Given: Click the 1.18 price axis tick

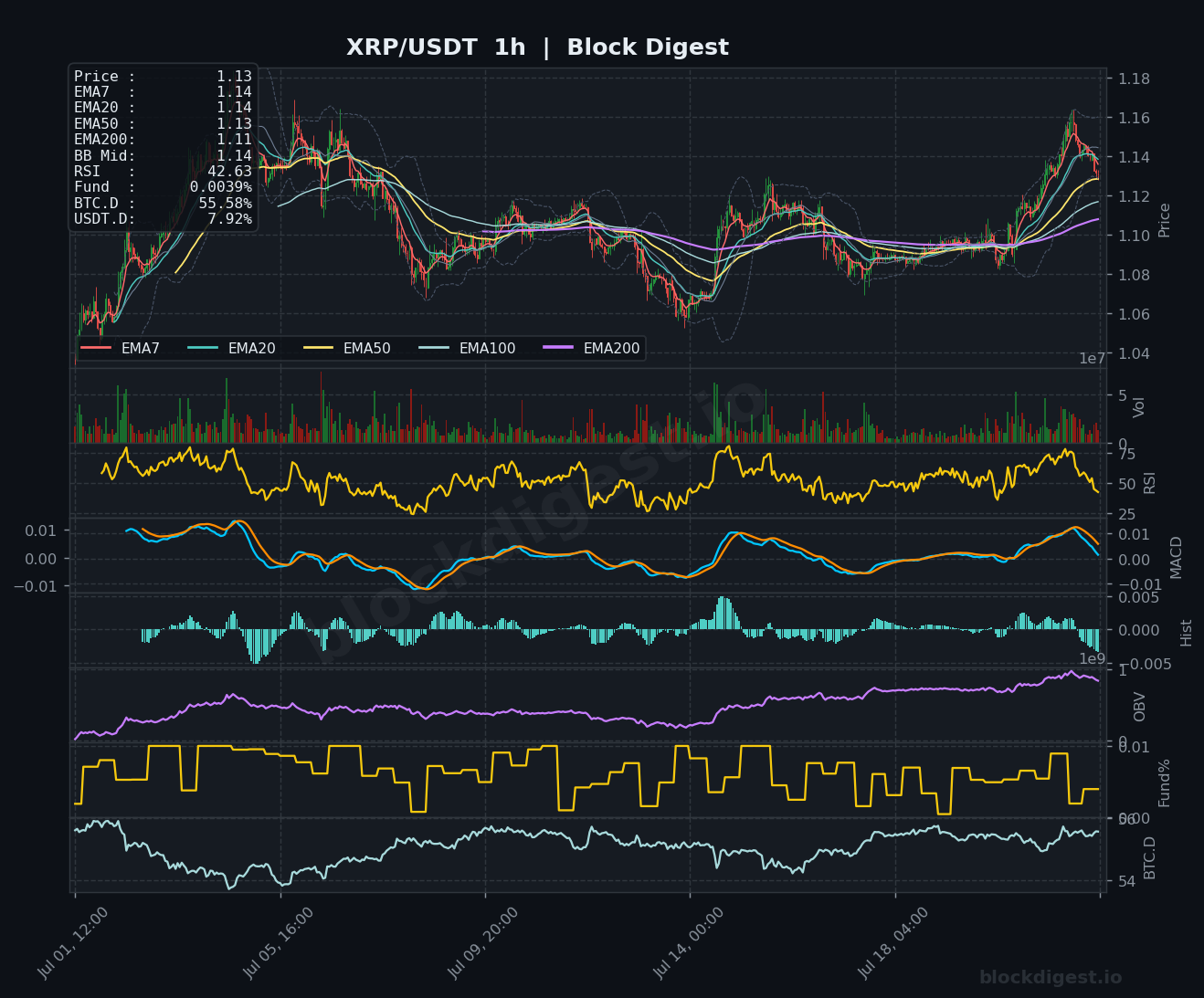Looking at the screenshot, I should [1135, 79].
